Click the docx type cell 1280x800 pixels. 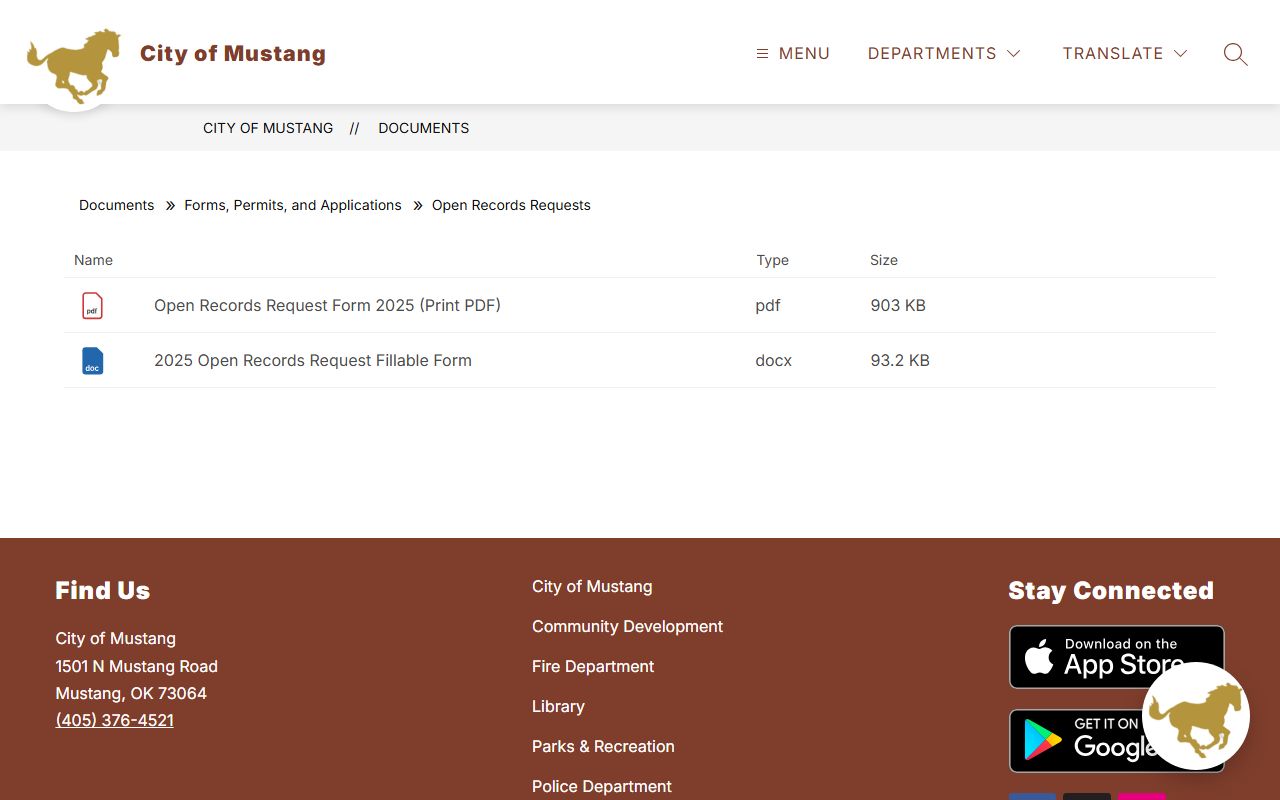click(774, 360)
